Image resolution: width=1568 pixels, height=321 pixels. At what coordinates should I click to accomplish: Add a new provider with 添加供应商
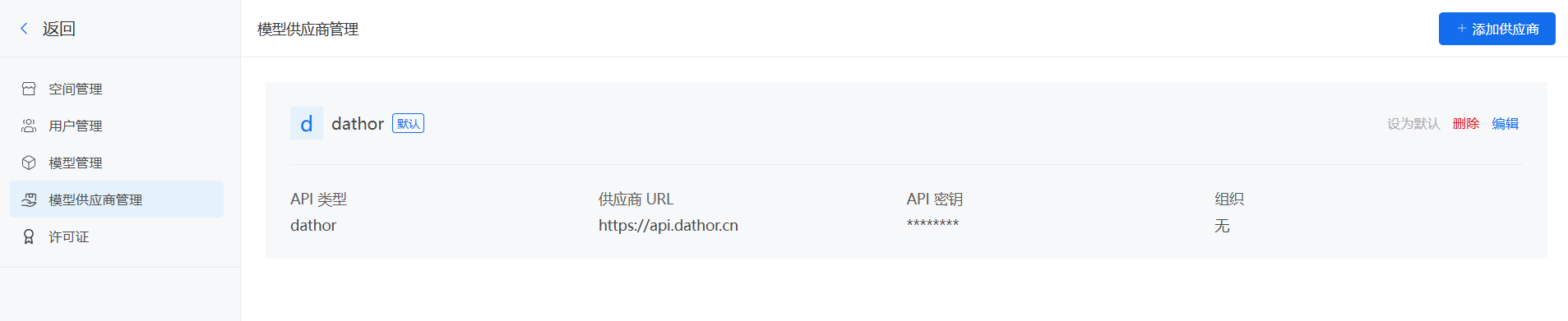click(1496, 29)
